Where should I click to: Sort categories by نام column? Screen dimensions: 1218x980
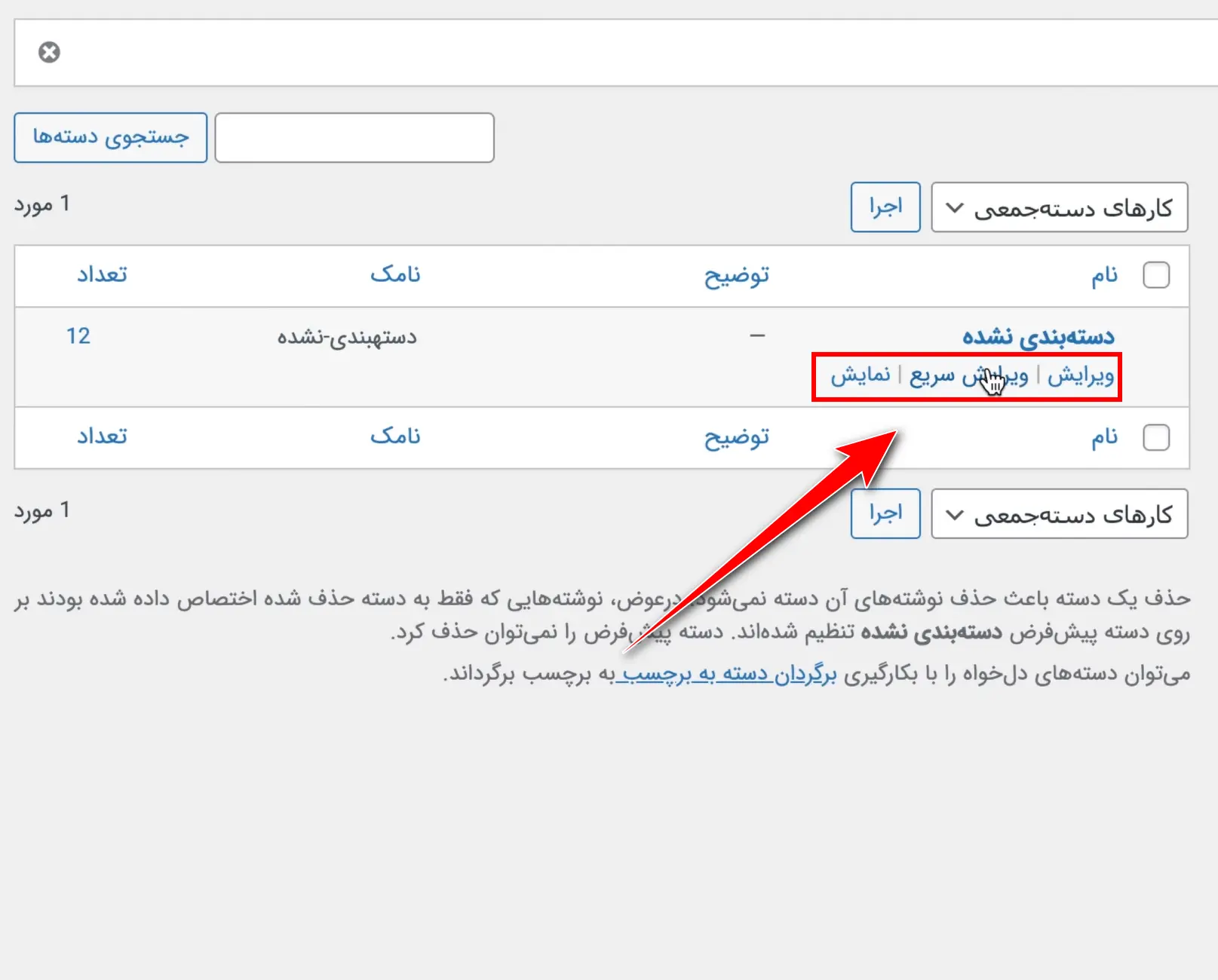click(x=1106, y=274)
